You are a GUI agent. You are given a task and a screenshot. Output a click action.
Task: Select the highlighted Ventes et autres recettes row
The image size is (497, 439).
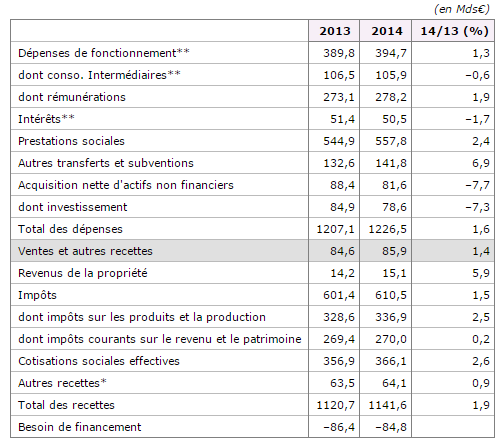pos(252,251)
